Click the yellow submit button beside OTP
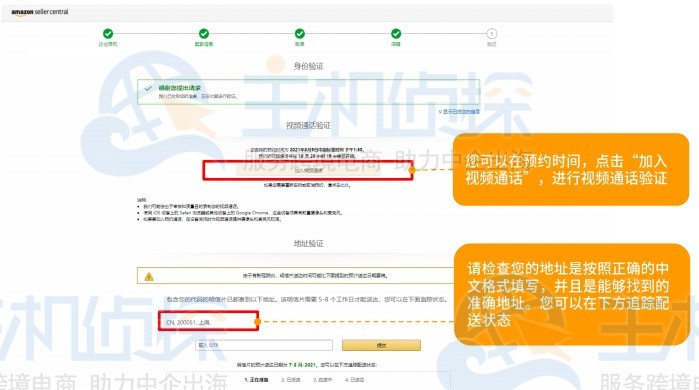 point(381,345)
